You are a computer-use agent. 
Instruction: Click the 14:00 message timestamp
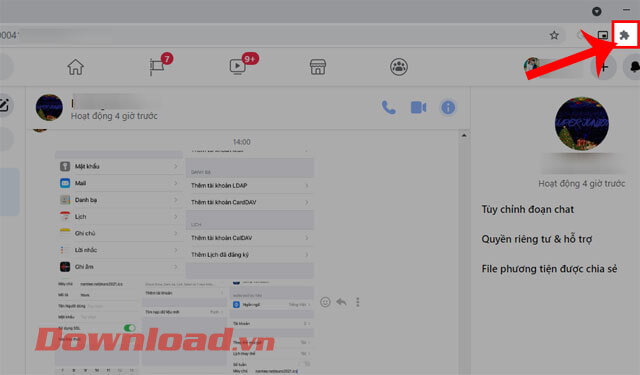click(x=242, y=142)
